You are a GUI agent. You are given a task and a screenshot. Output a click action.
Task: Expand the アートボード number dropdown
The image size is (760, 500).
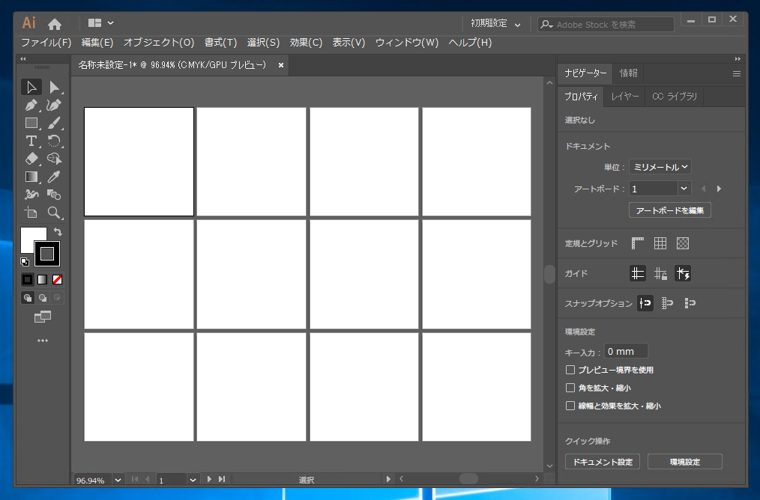tap(684, 188)
